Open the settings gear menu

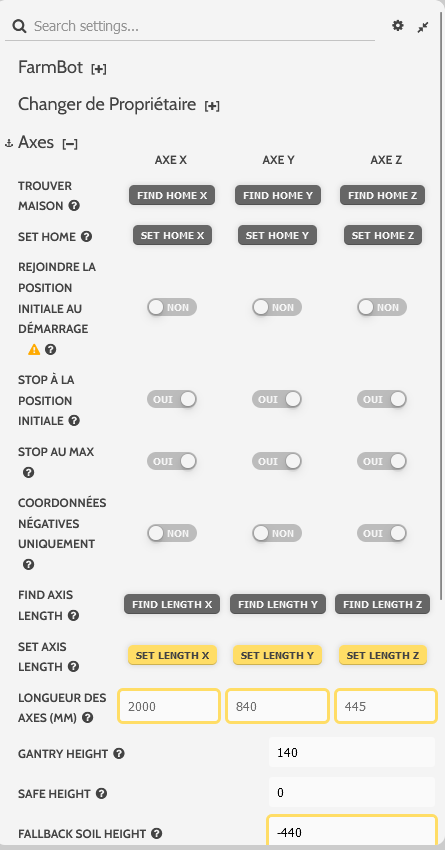[398, 25]
